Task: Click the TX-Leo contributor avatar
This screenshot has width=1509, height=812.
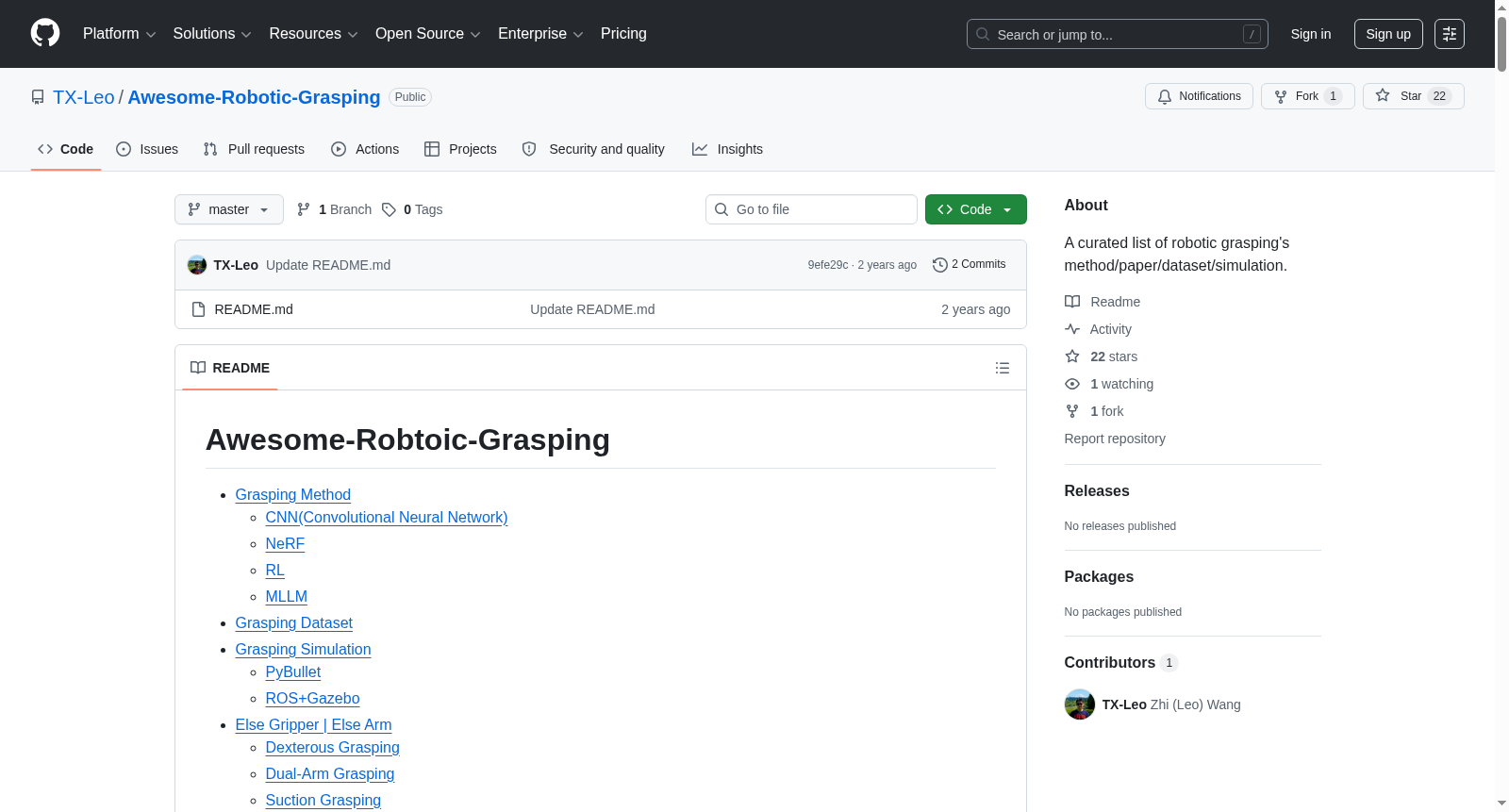Action: coord(1080,704)
